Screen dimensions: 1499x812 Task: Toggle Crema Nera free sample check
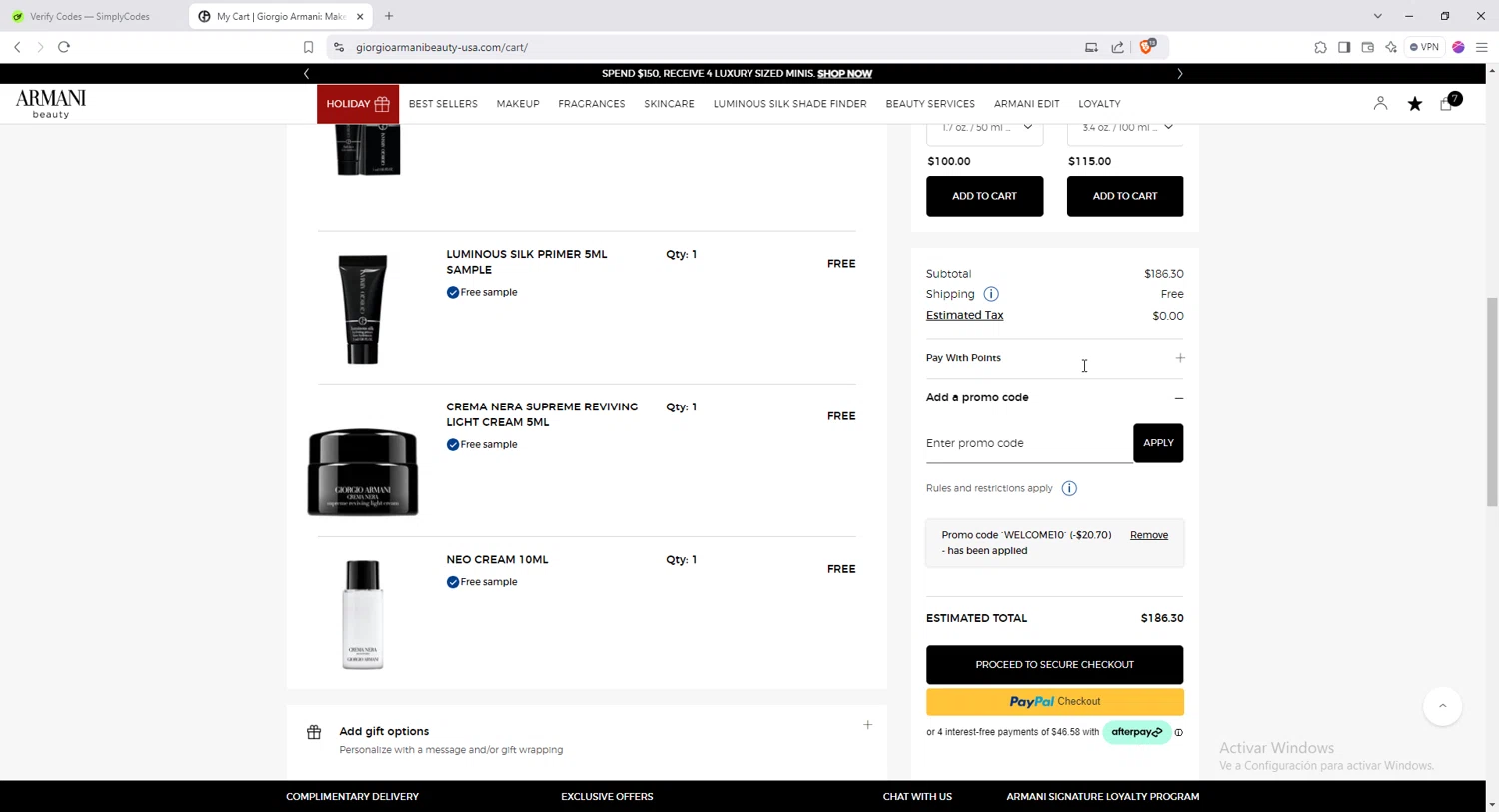click(x=453, y=445)
